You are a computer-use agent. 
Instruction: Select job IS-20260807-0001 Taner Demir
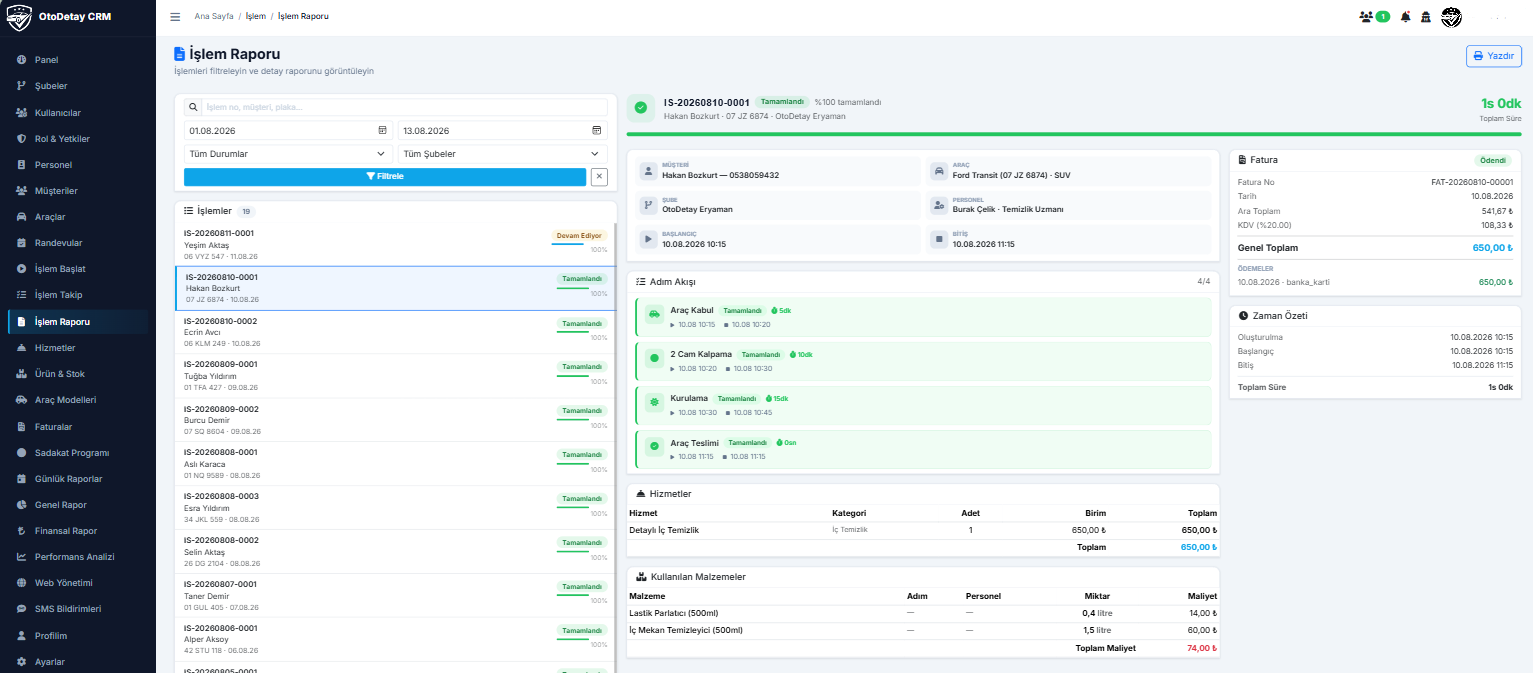(396, 596)
